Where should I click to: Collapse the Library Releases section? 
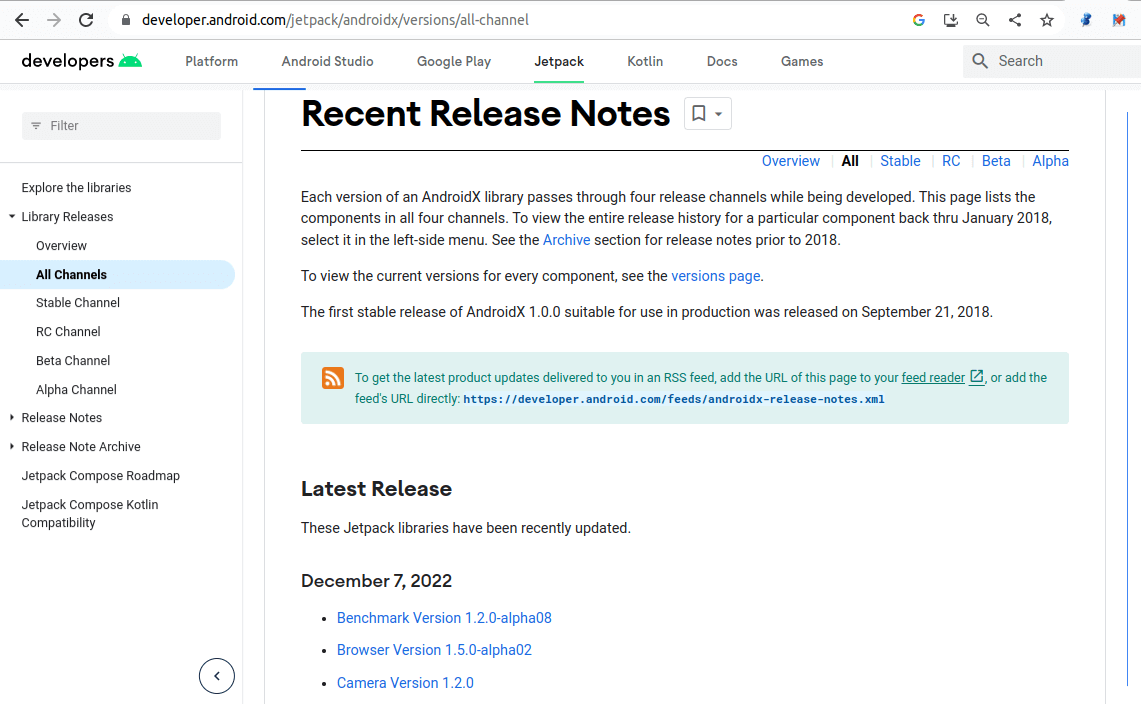point(10,216)
